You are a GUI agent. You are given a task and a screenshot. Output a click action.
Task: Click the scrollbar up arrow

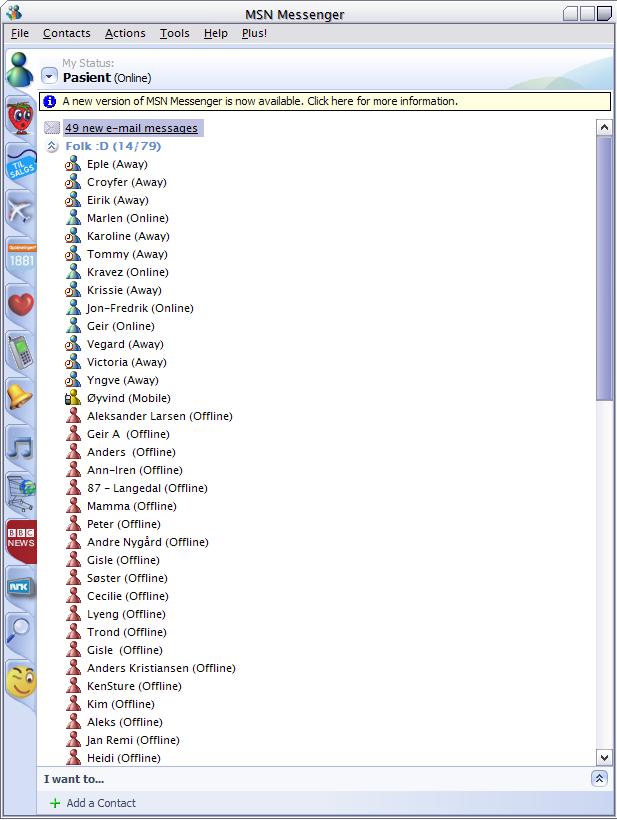tap(604, 127)
